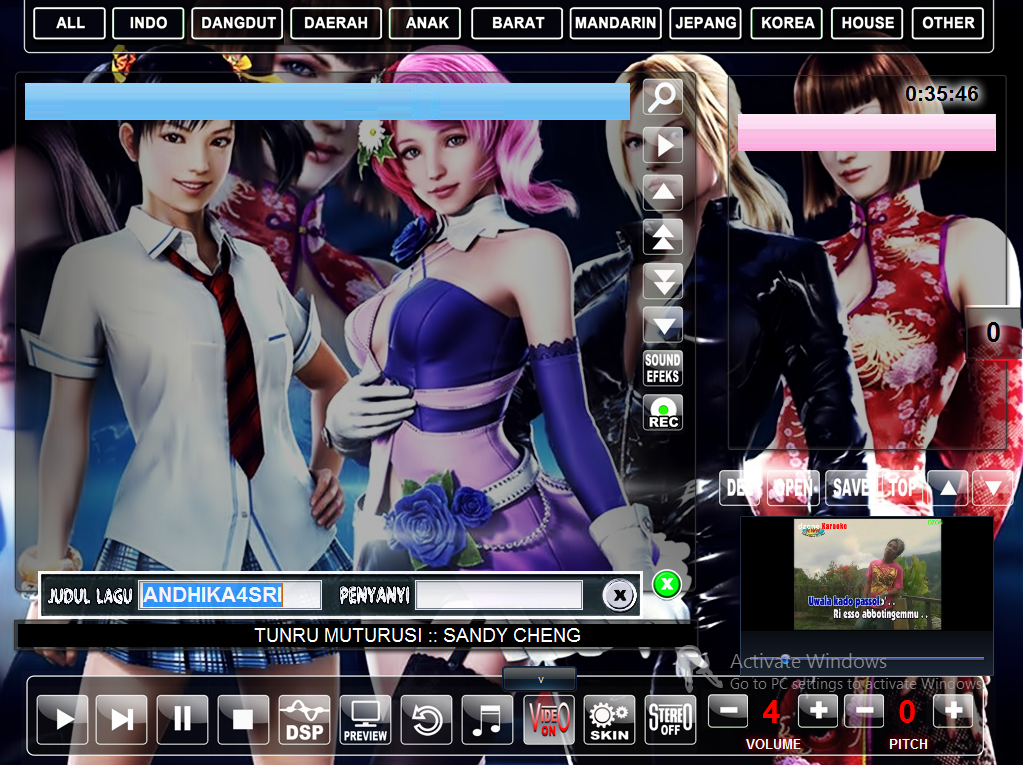
Task: Toggle STEREO OFF button
Action: tap(670, 719)
